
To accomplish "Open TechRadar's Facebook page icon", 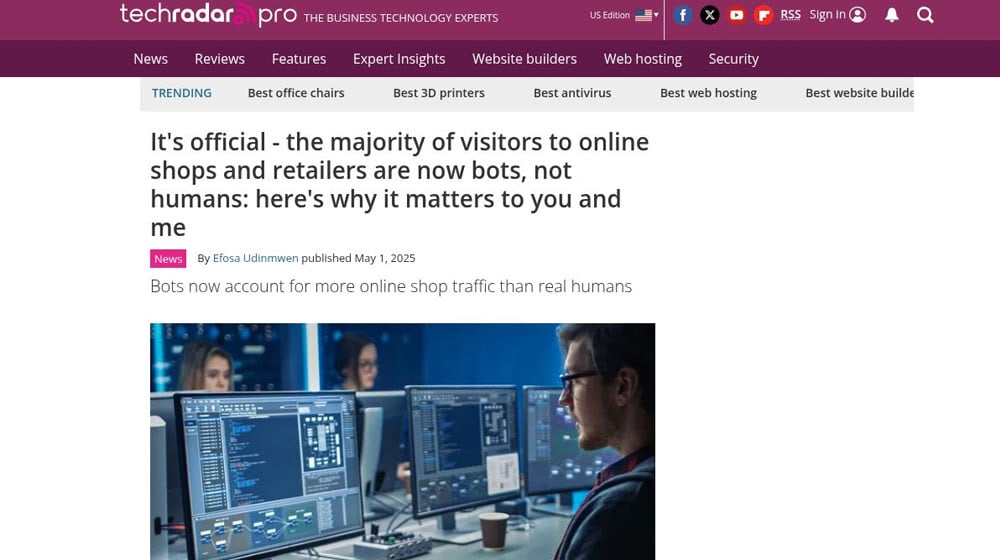I will pyautogui.click(x=682, y=15).
